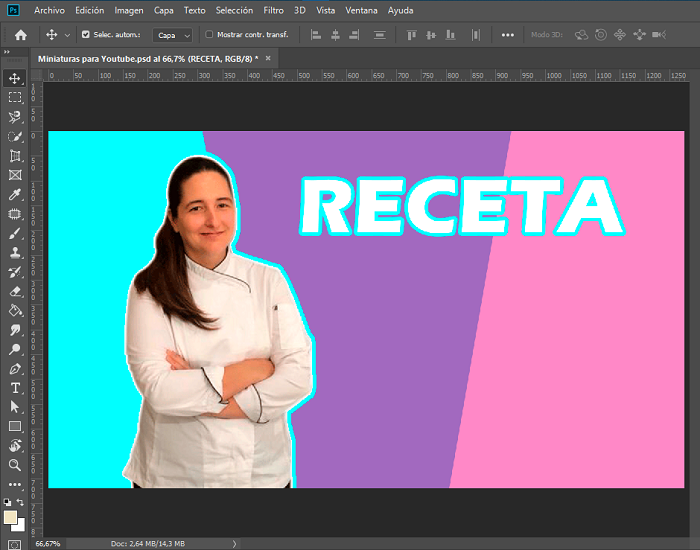The height and width of the screenshot is (550, 700).
Task: Distribute layers horizontally
Action: (476, 35)
